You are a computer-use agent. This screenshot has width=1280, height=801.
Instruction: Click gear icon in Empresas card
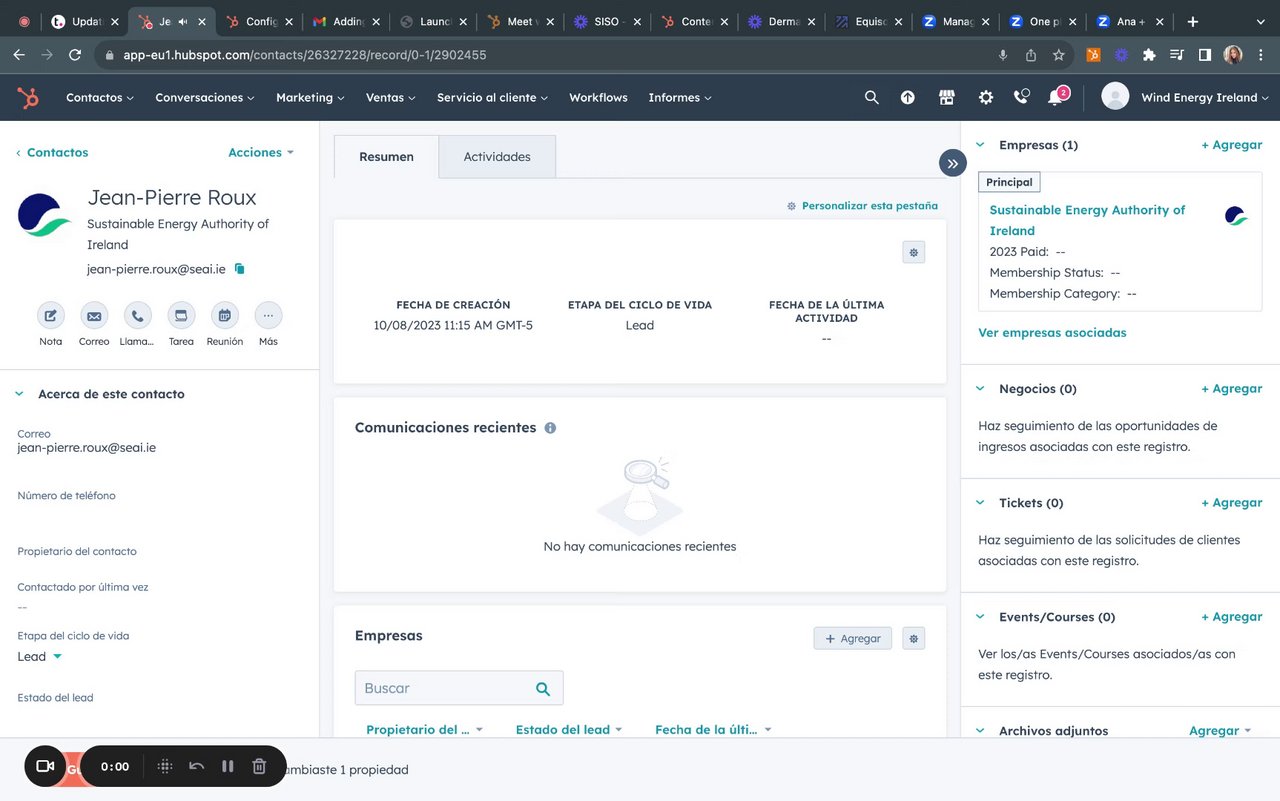click(x=913, y=638)
